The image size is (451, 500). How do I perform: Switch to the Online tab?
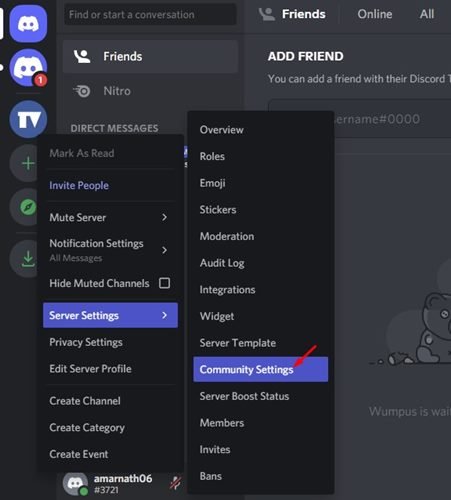pos(375,14)
